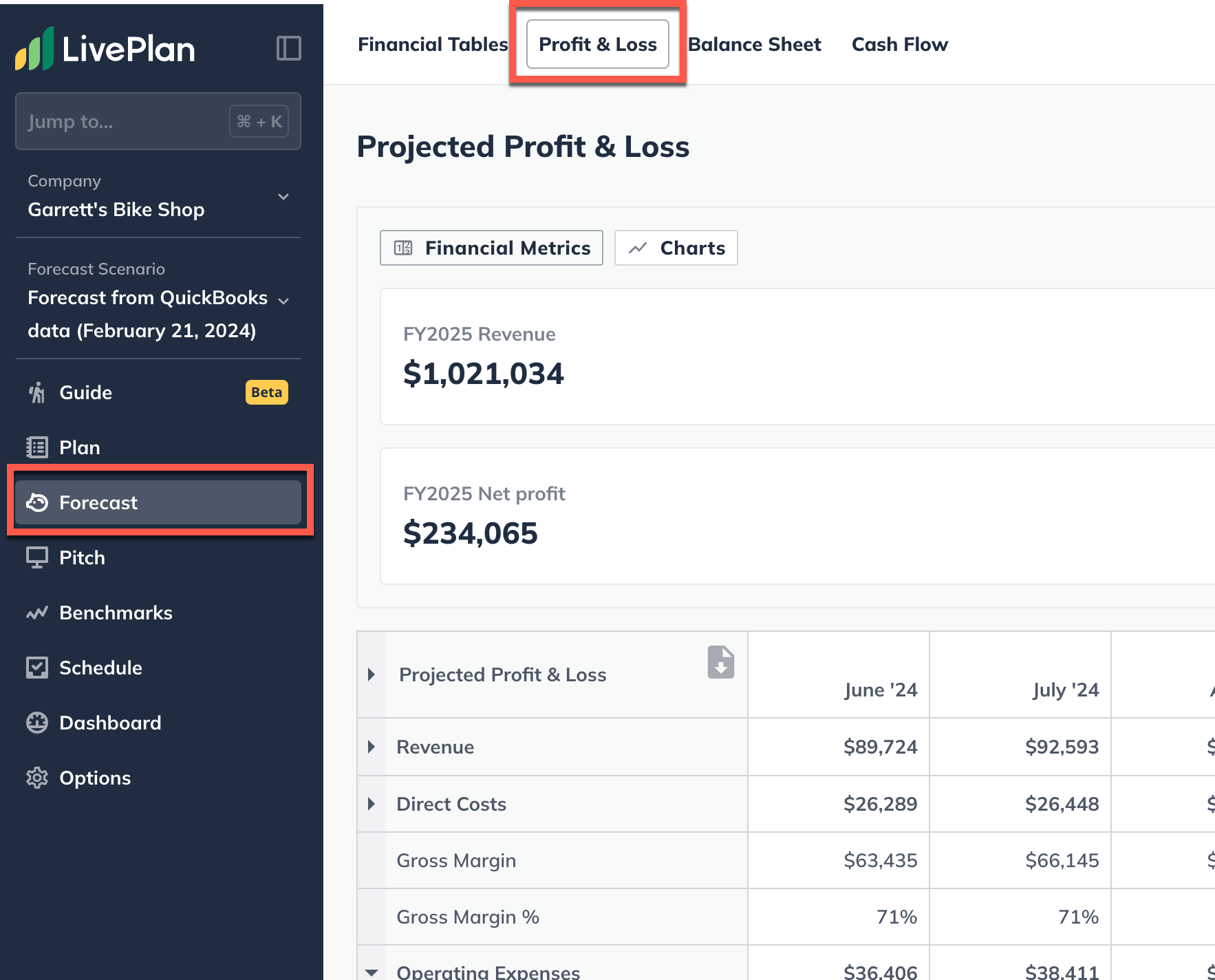The image size is (1215, 980).
Task: Open the Balance Sheet tab
Action: pyautogui.click(x=755, y=44)
